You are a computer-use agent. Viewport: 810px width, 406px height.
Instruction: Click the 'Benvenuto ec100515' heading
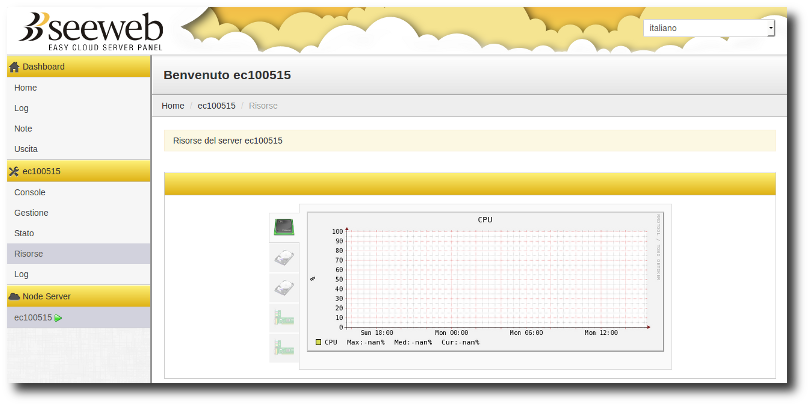coord(227,75)
